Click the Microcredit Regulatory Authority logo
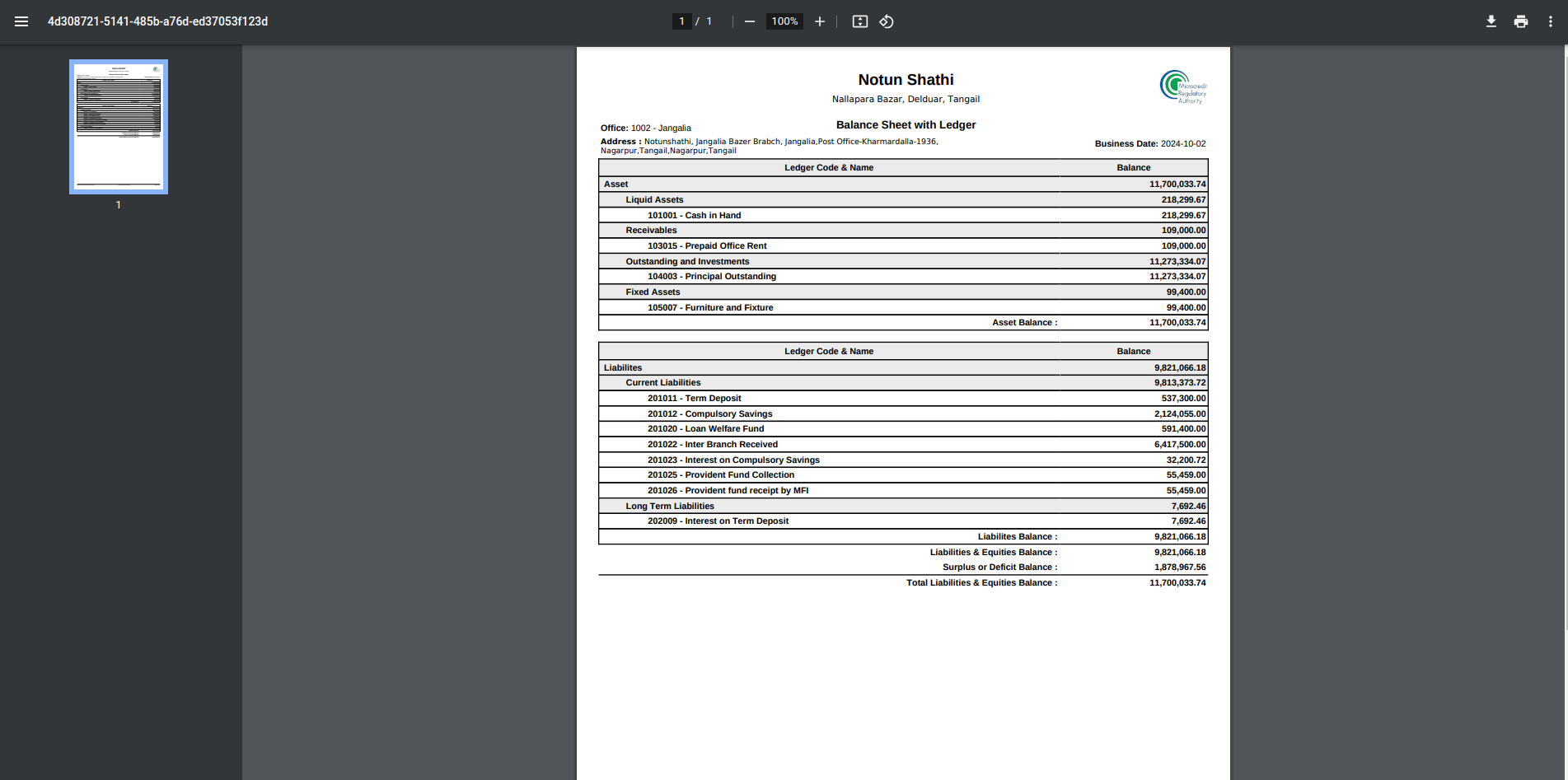 click(1183, 86)
